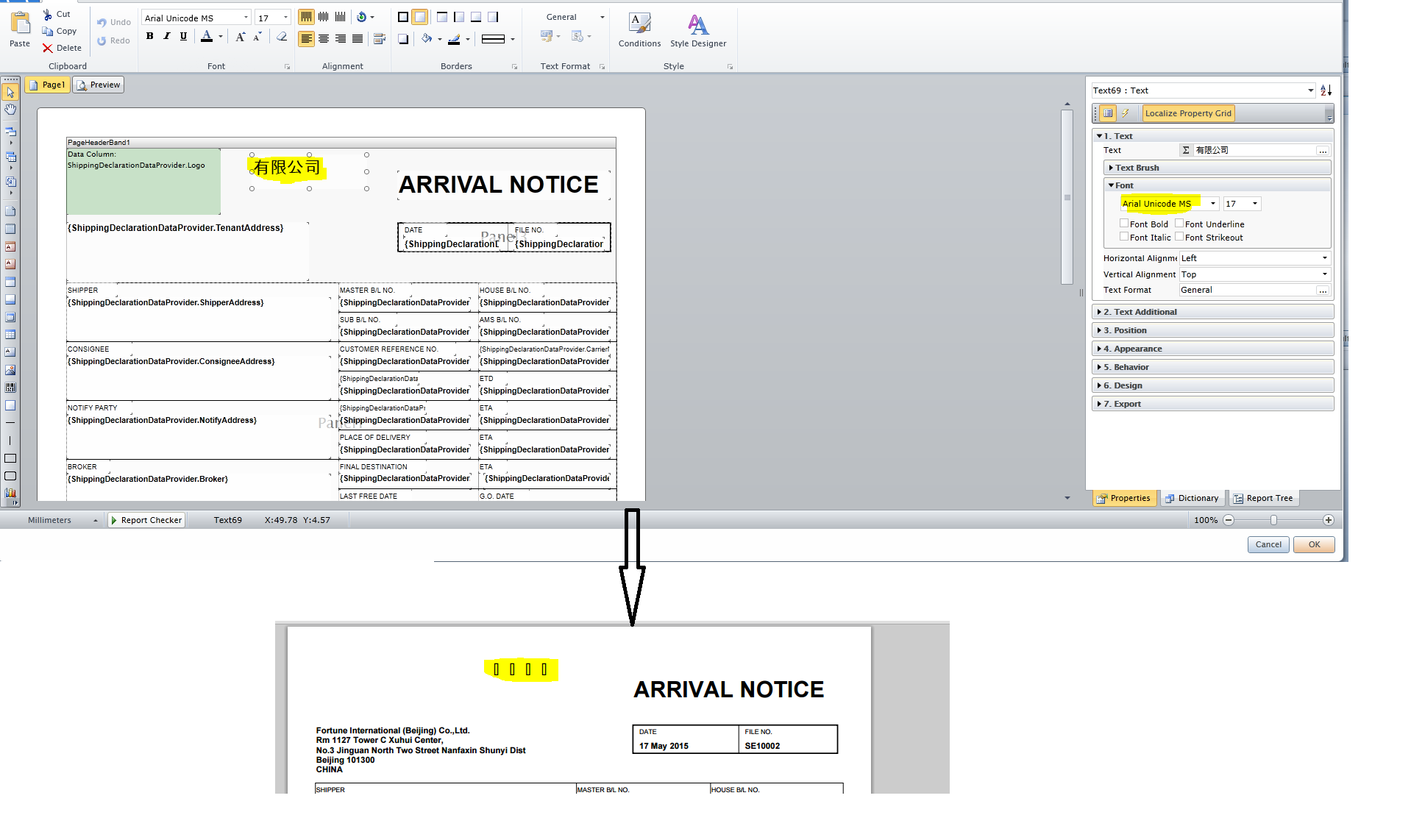Open property grid font name dropdown
Viewport: 1411px width, 840px height.
1213,204
